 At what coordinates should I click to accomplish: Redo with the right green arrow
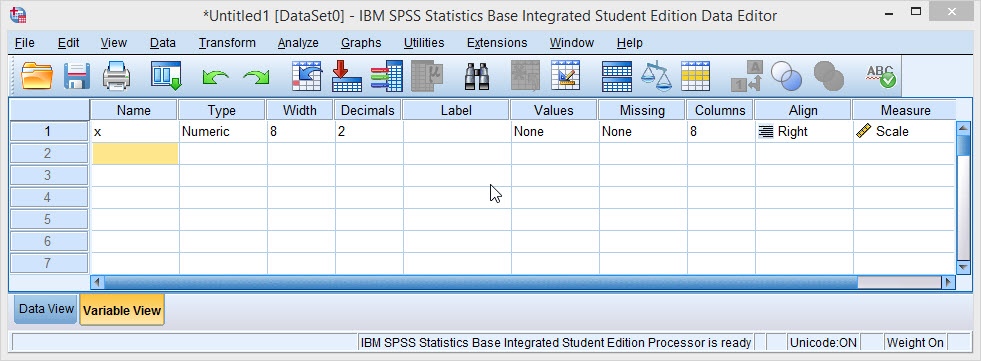point(256,77)
